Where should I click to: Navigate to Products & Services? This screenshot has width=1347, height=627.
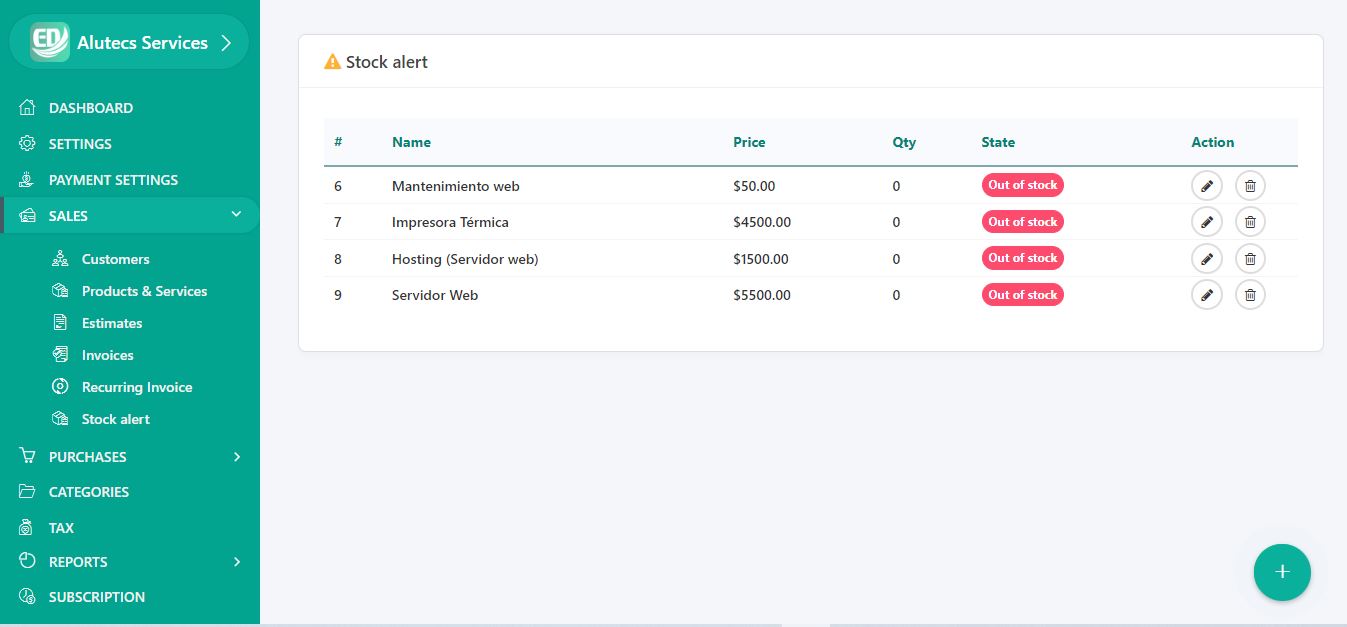[144, 291]
